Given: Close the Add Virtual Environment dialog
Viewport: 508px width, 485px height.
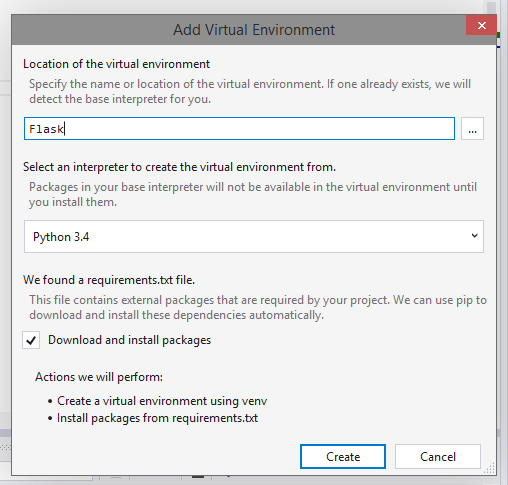Looking at the screenshot, I should (x=481, y=25).
